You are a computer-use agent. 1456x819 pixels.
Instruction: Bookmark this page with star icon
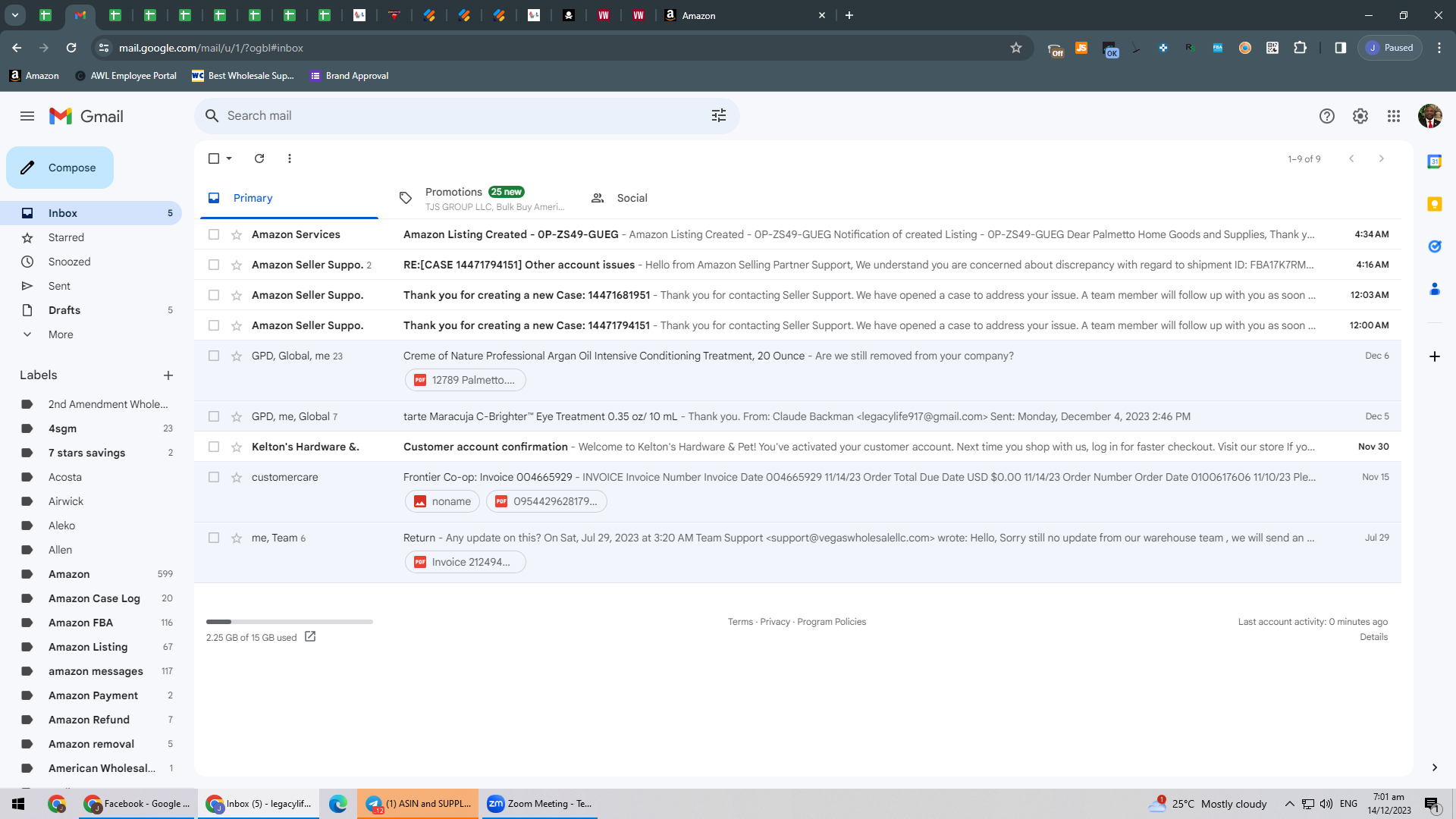pos(1016,48)
